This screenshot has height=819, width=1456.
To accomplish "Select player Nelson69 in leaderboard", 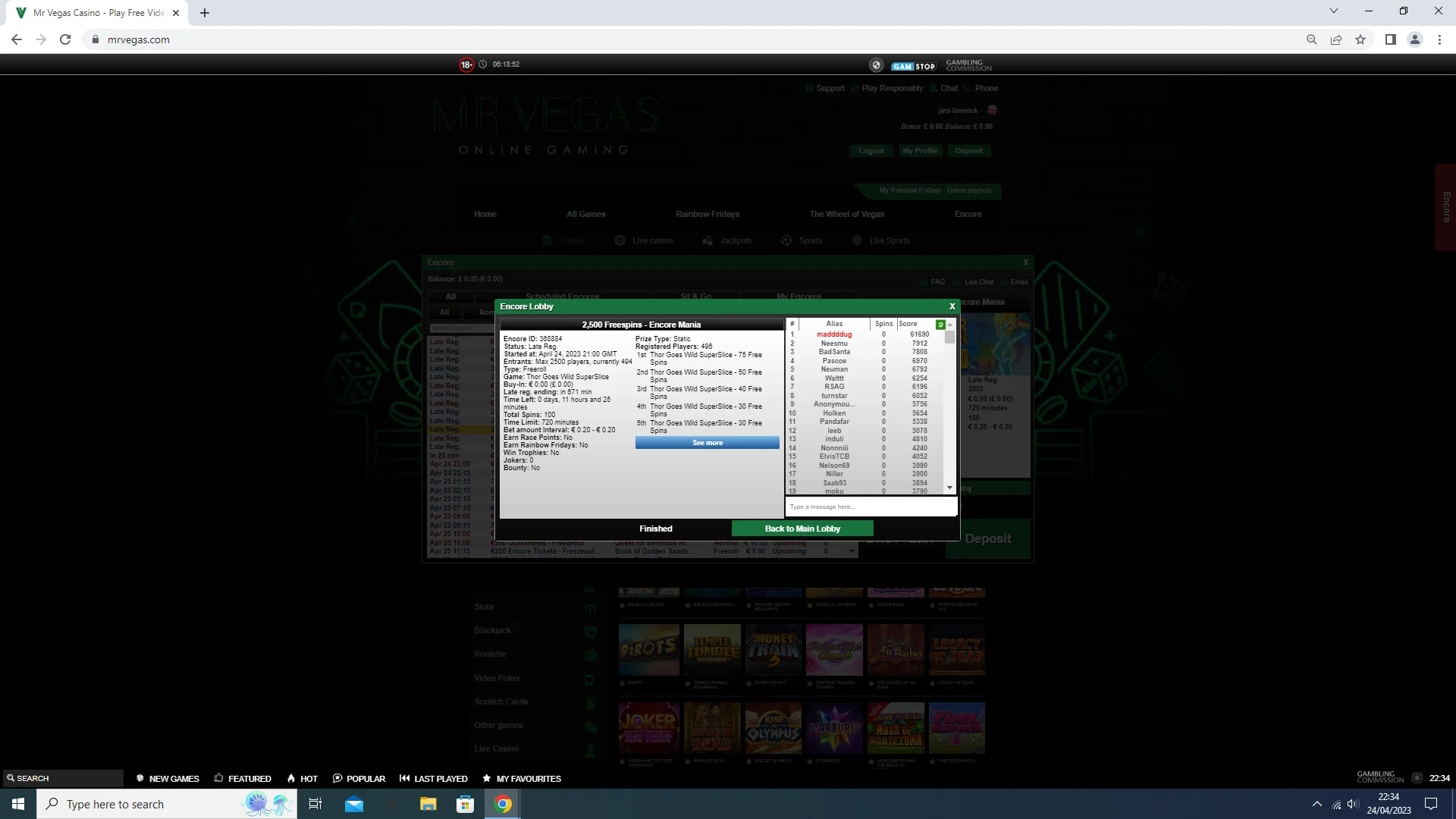I will [x=834, y=466].
